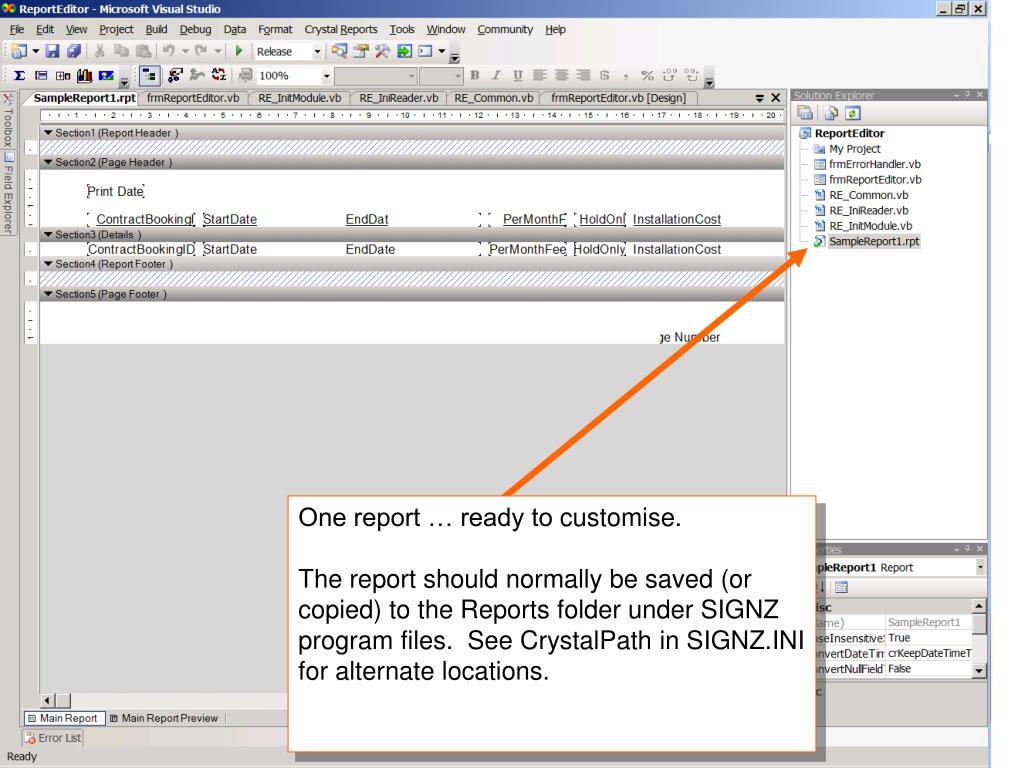Click the horizontal scrollbar left arrow

click(47, 701)
